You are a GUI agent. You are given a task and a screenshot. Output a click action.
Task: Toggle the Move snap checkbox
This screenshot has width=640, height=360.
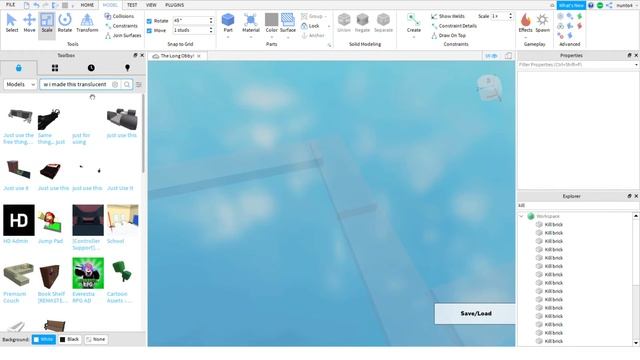(x=149, y=31)
